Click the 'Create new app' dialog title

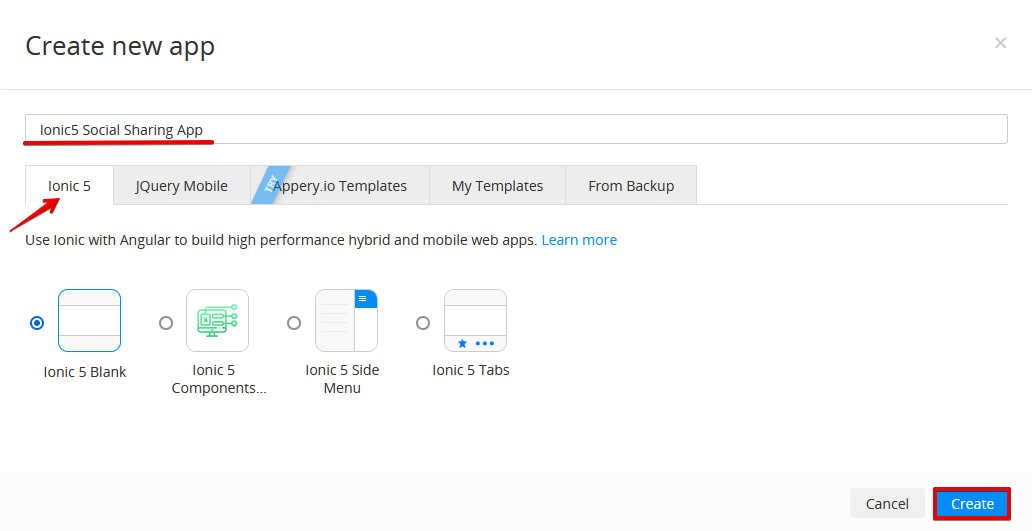coord(120,46)
